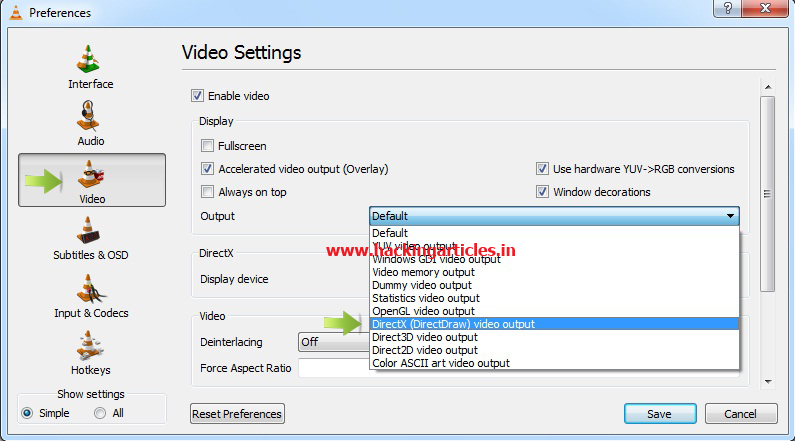Enable the Fullscreen checkbox
795x441 pixels.
tap(207, 146)
